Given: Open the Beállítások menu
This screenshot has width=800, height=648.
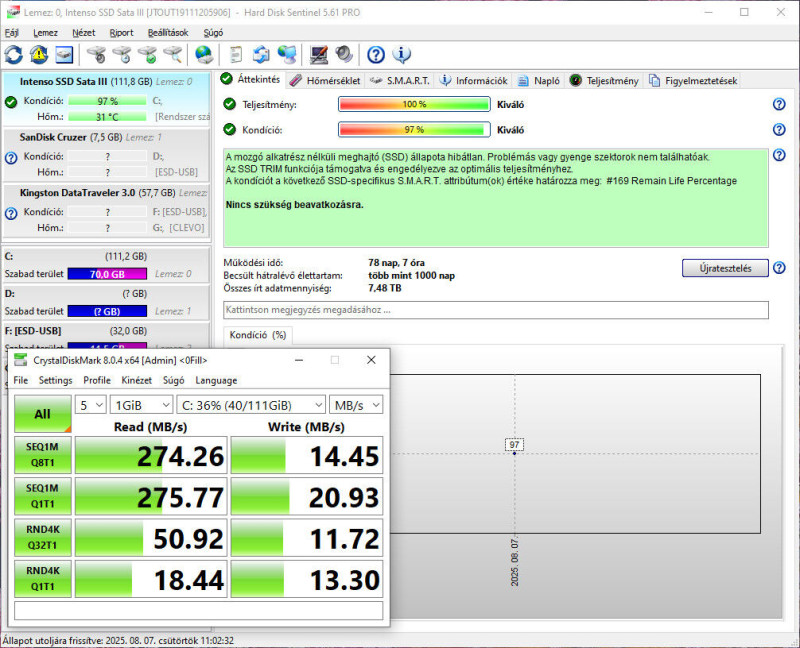Looking at the screenshot, I should pos(168,33).
